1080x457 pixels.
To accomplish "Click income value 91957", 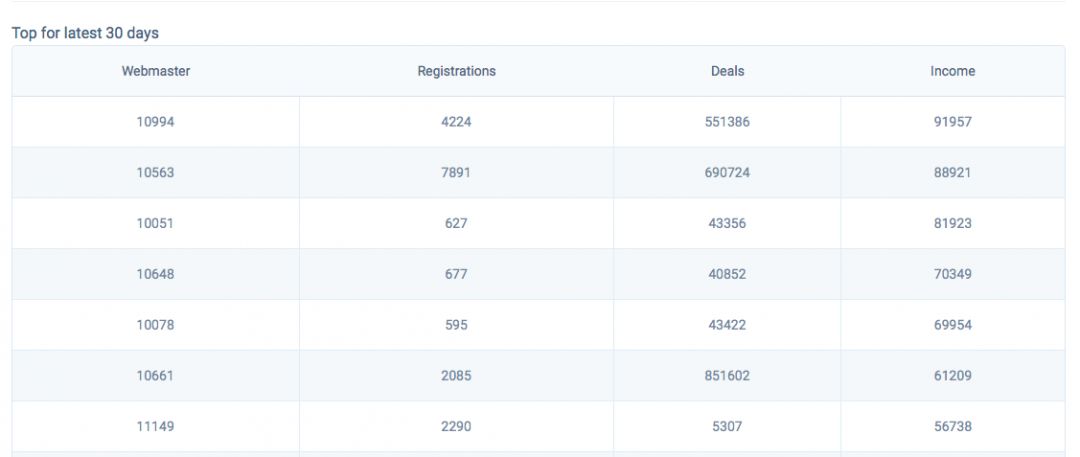I will 953,122.
